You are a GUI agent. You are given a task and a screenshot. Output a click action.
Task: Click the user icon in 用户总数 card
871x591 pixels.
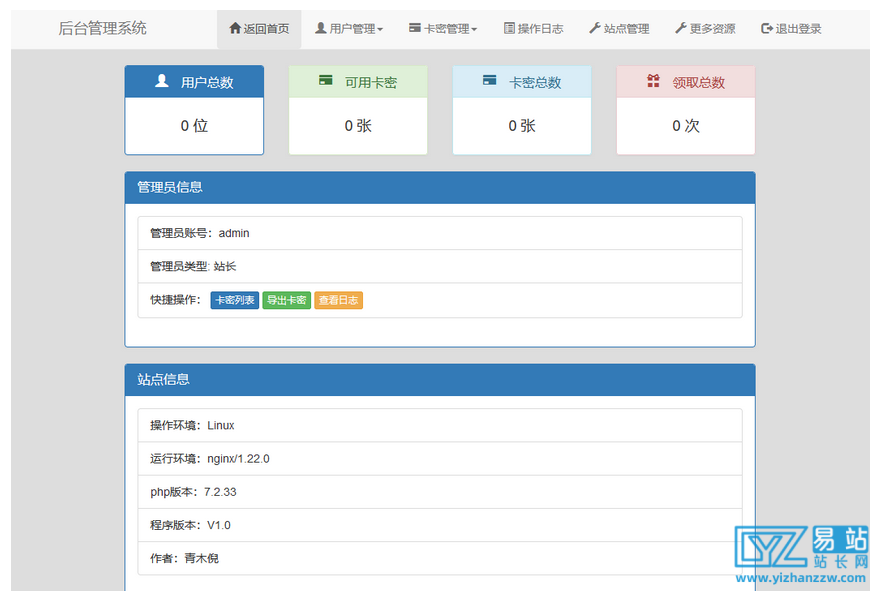(162, 82)
